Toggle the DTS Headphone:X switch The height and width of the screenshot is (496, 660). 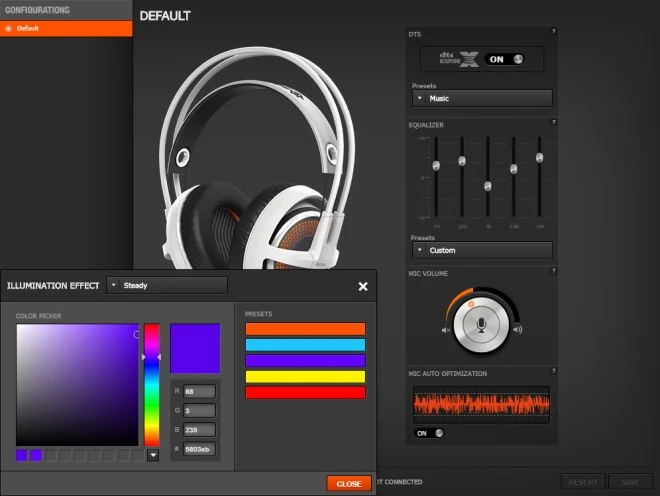(507, 59)
